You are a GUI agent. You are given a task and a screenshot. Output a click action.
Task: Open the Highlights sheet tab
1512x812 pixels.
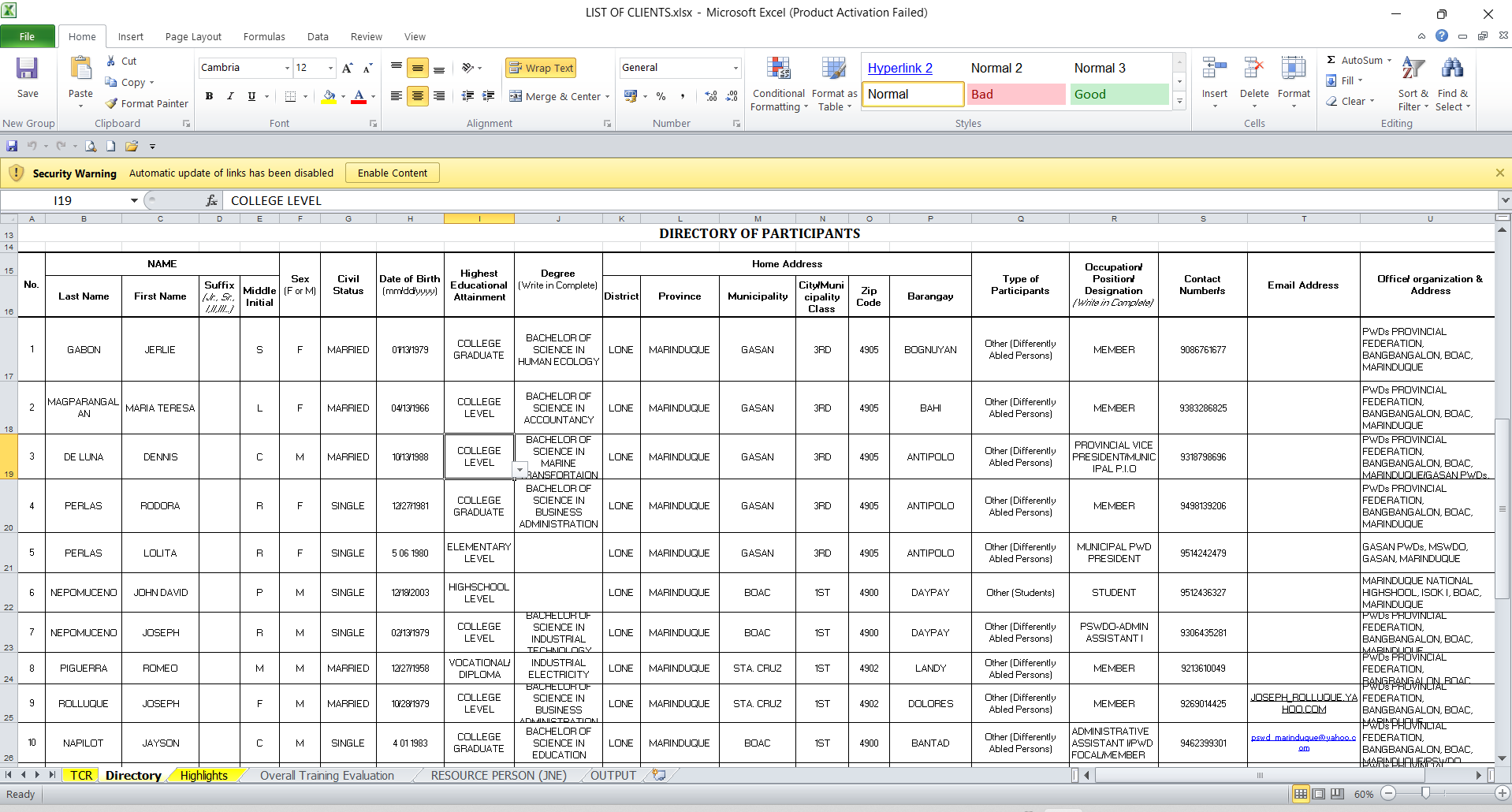coord(203,775)
